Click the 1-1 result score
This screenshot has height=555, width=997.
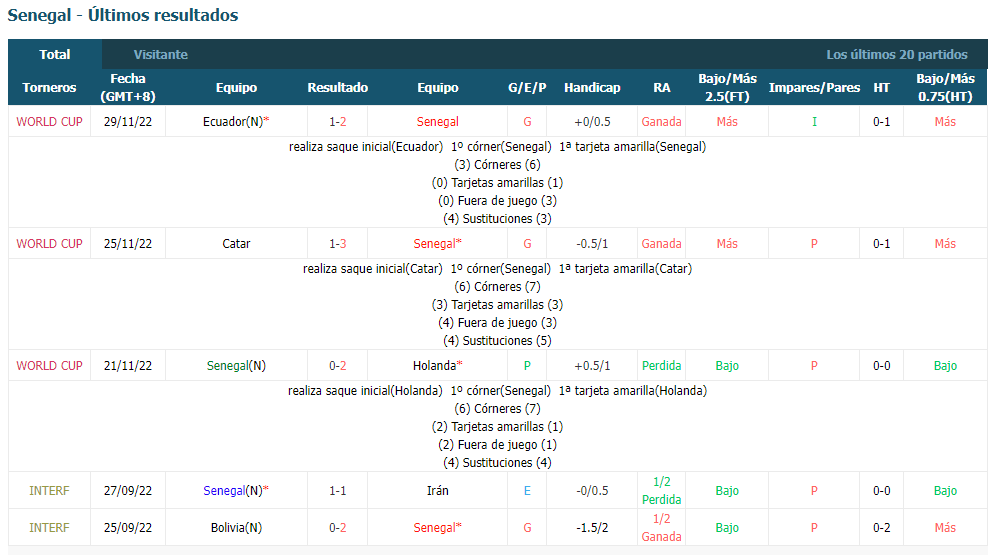[x=338, y=491]
